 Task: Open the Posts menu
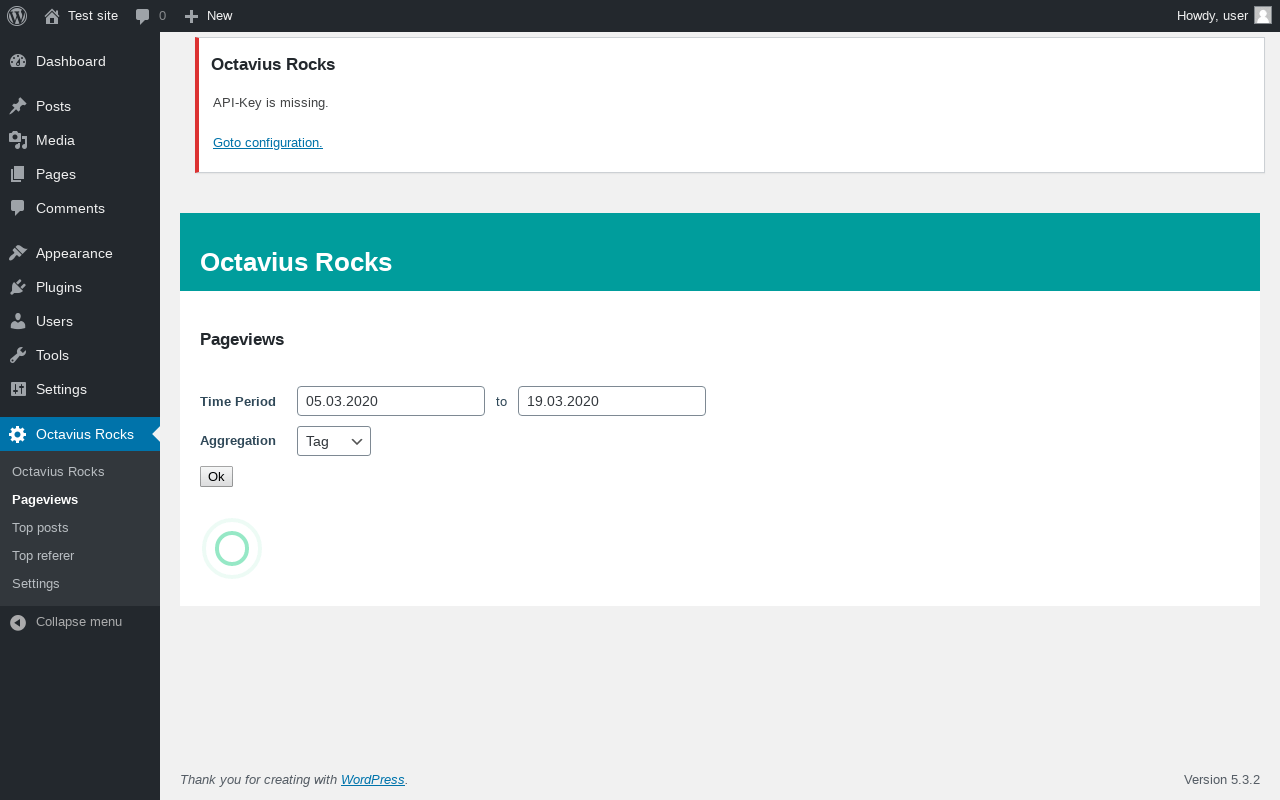click(x=80, y=106)
